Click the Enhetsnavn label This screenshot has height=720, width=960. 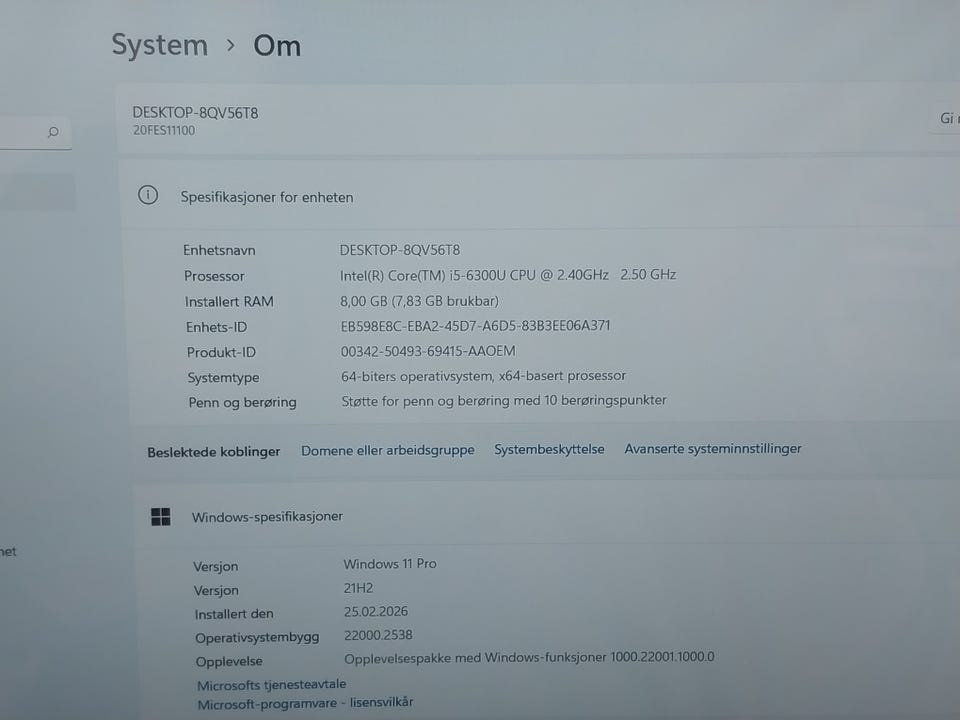coord(219,250)
